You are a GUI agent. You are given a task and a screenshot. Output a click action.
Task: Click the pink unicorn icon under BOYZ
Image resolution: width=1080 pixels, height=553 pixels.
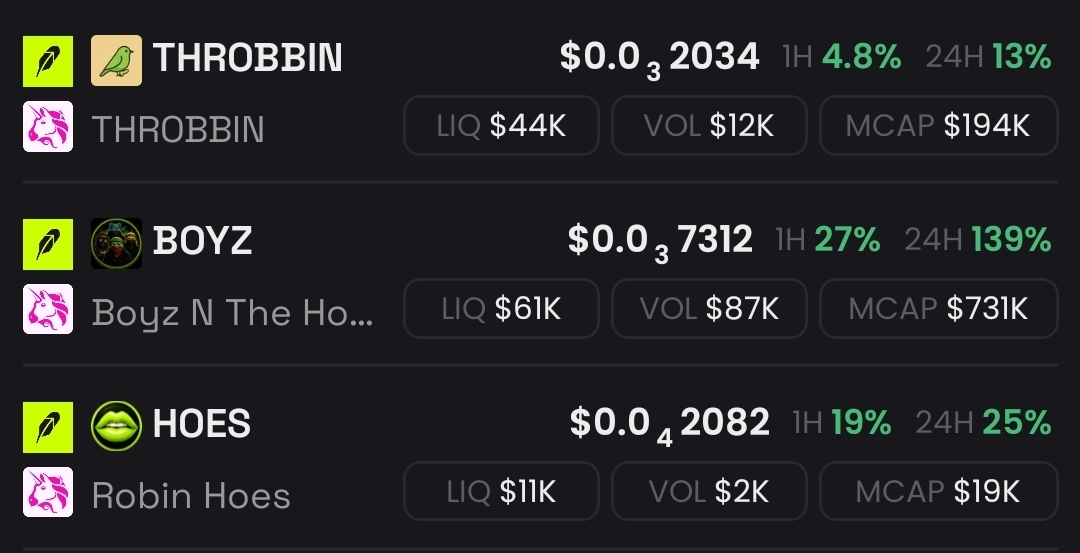[48, 309]
